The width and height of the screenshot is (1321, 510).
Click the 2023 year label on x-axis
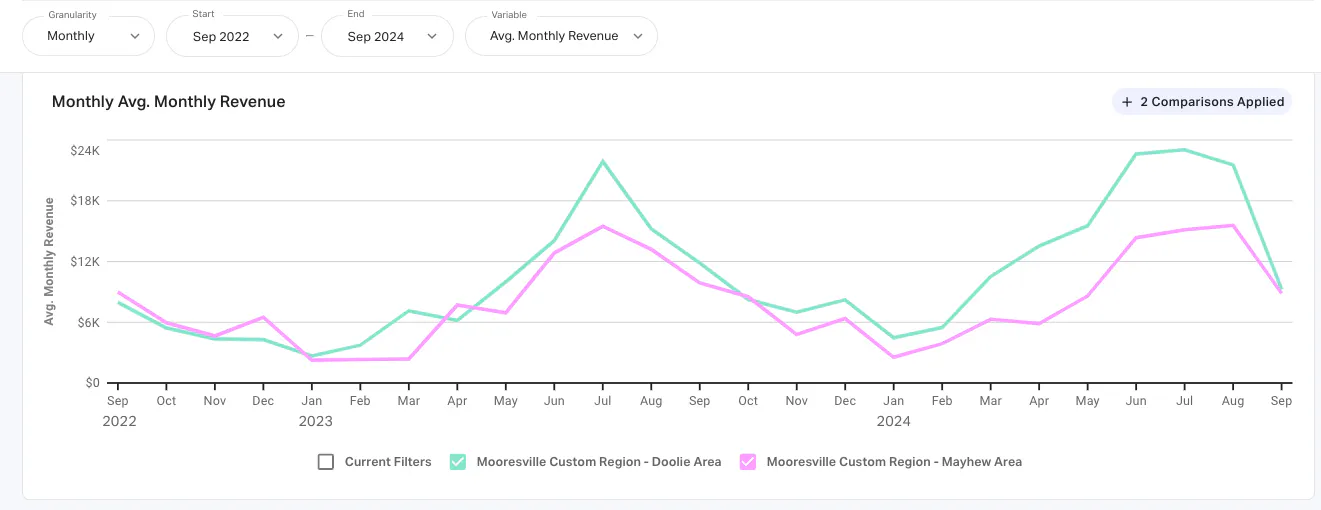(x=315, y=421)
